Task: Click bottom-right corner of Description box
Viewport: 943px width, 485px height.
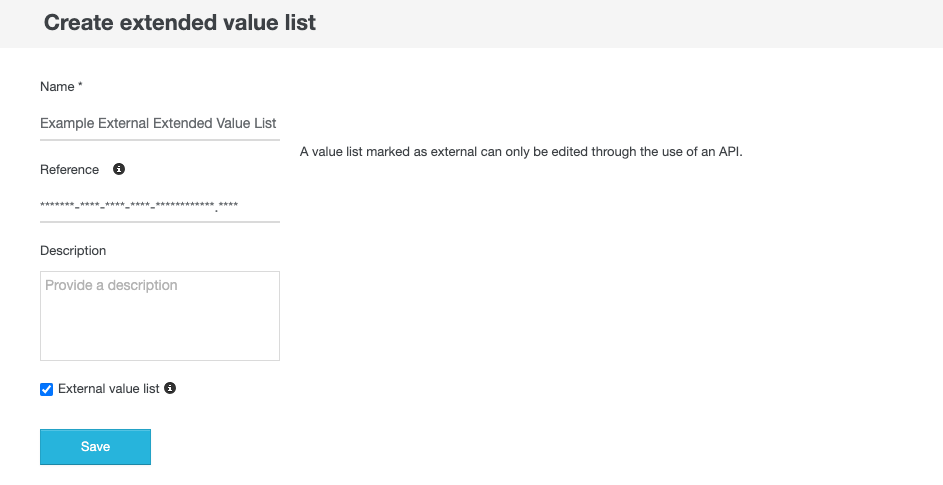Action: point(275,356)
